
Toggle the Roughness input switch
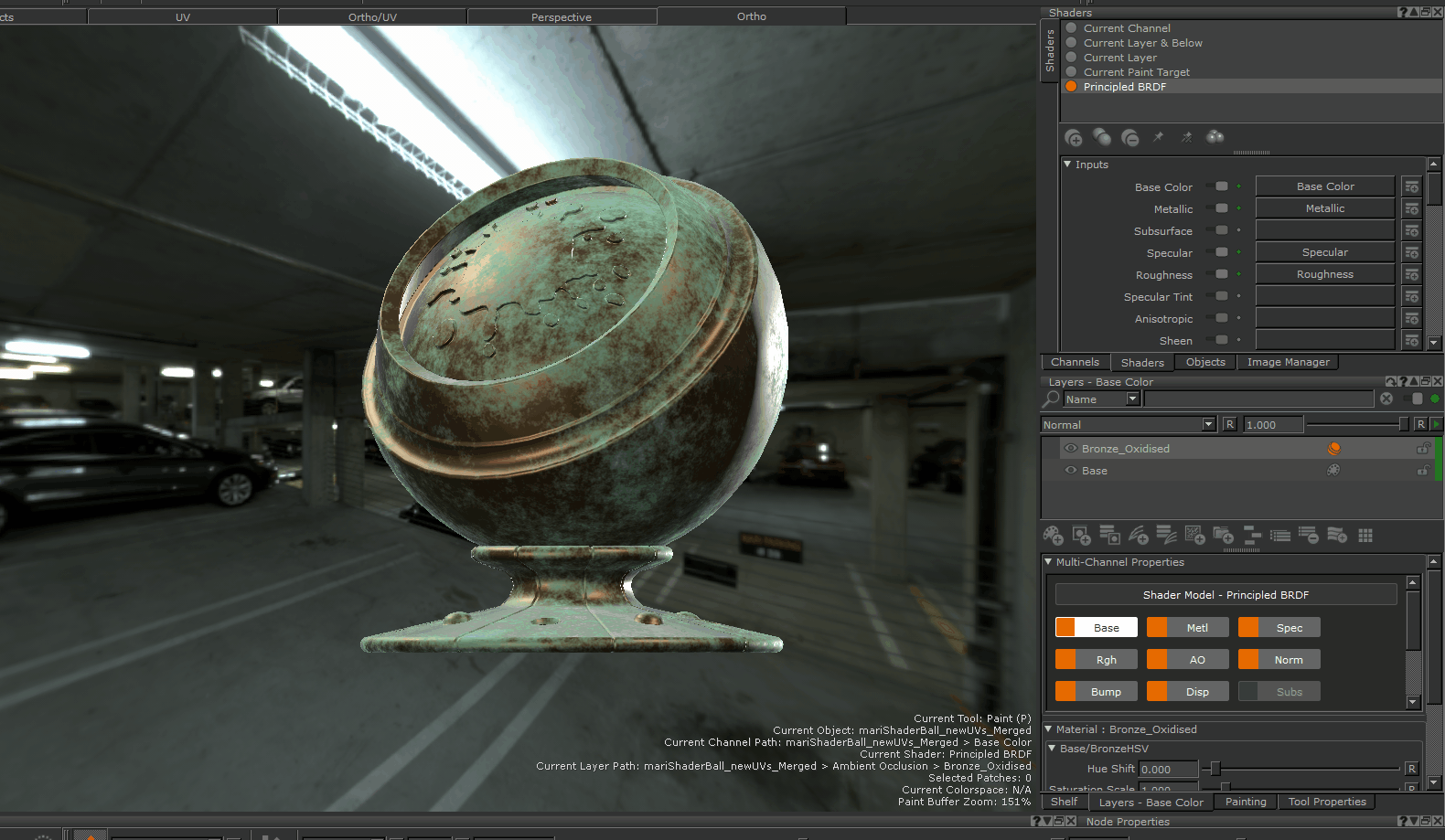pyautogui.click(x=1217, y=274)
